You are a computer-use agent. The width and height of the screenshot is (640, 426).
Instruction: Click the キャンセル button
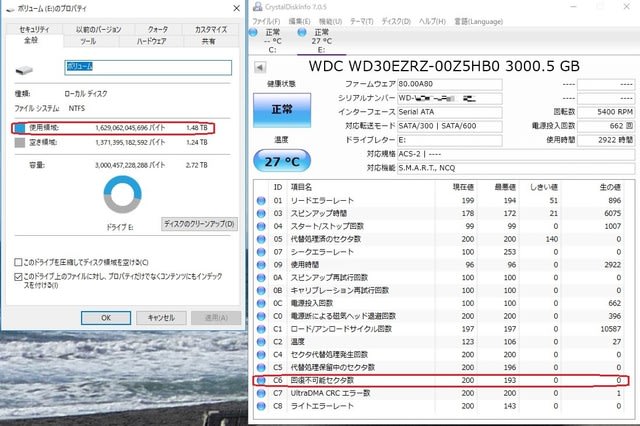click(x=161, y=318)
